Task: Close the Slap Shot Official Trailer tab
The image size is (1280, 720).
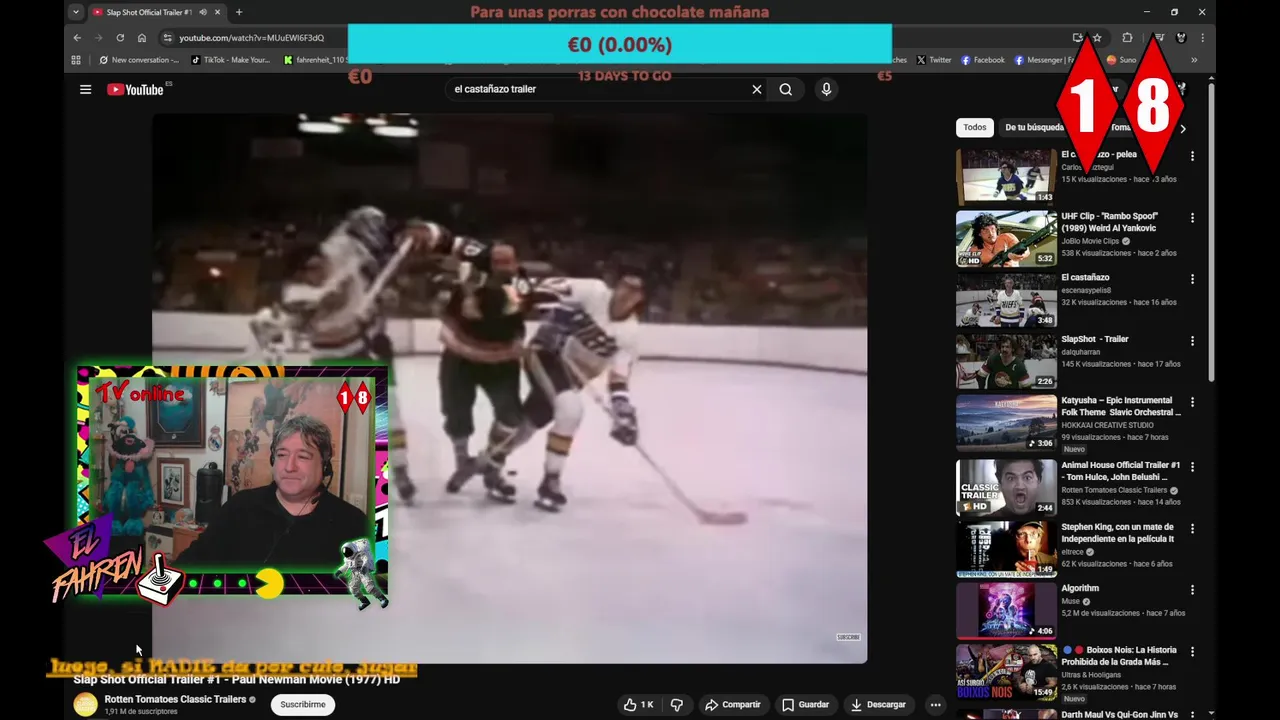Action: click(217, 12)
